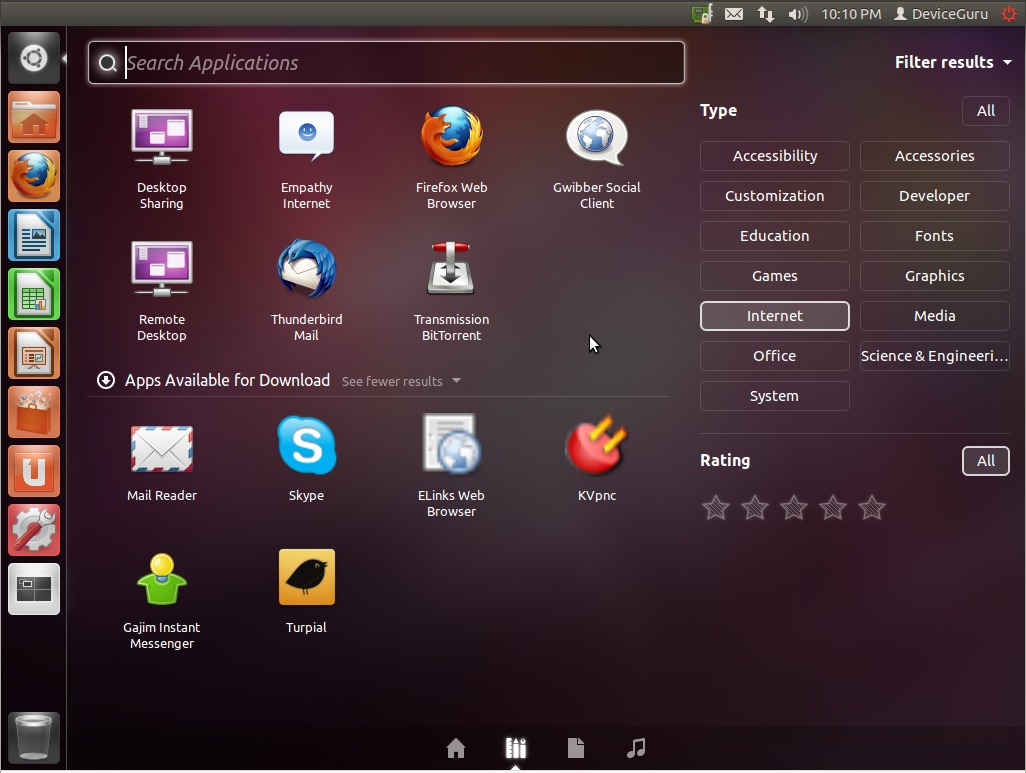
Task: Set rating filter to five stars
Action: 872,507
